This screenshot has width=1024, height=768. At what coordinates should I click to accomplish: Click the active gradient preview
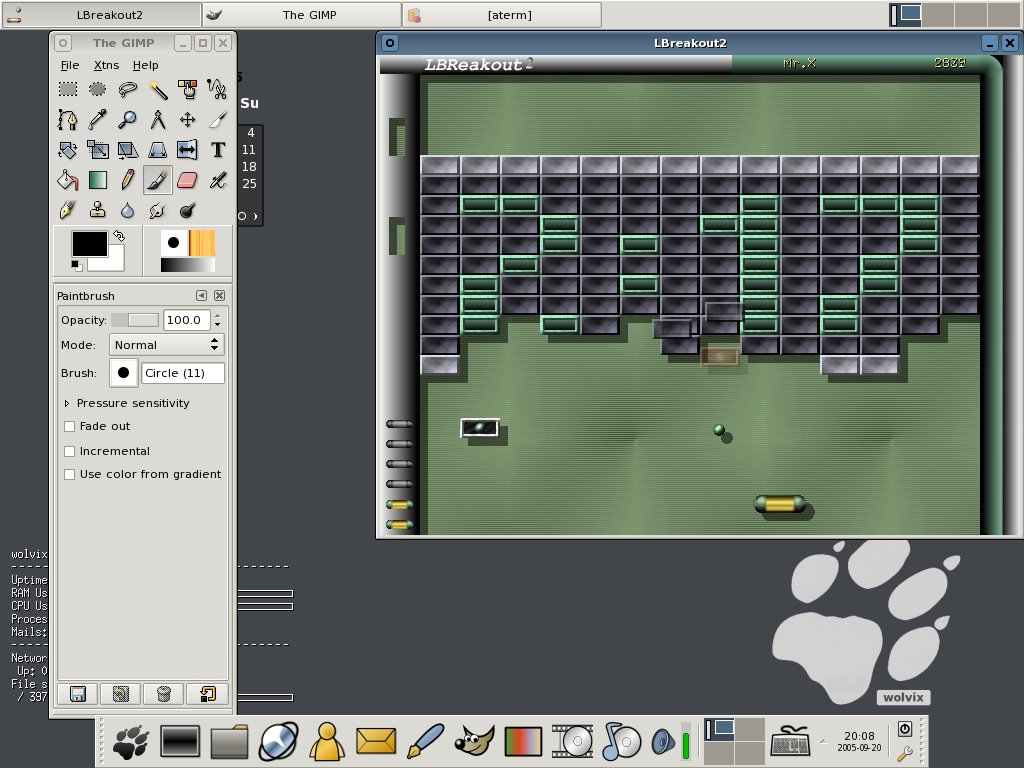pos(187,264)
